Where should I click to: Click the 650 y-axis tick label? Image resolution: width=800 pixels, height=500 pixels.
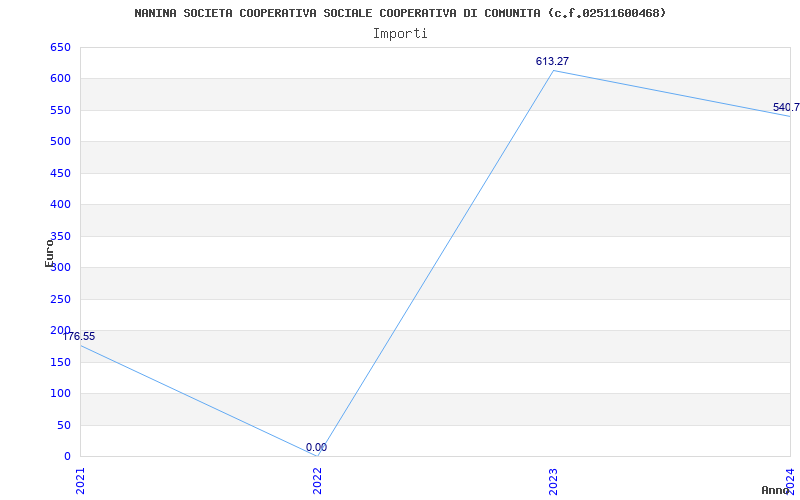60,47
